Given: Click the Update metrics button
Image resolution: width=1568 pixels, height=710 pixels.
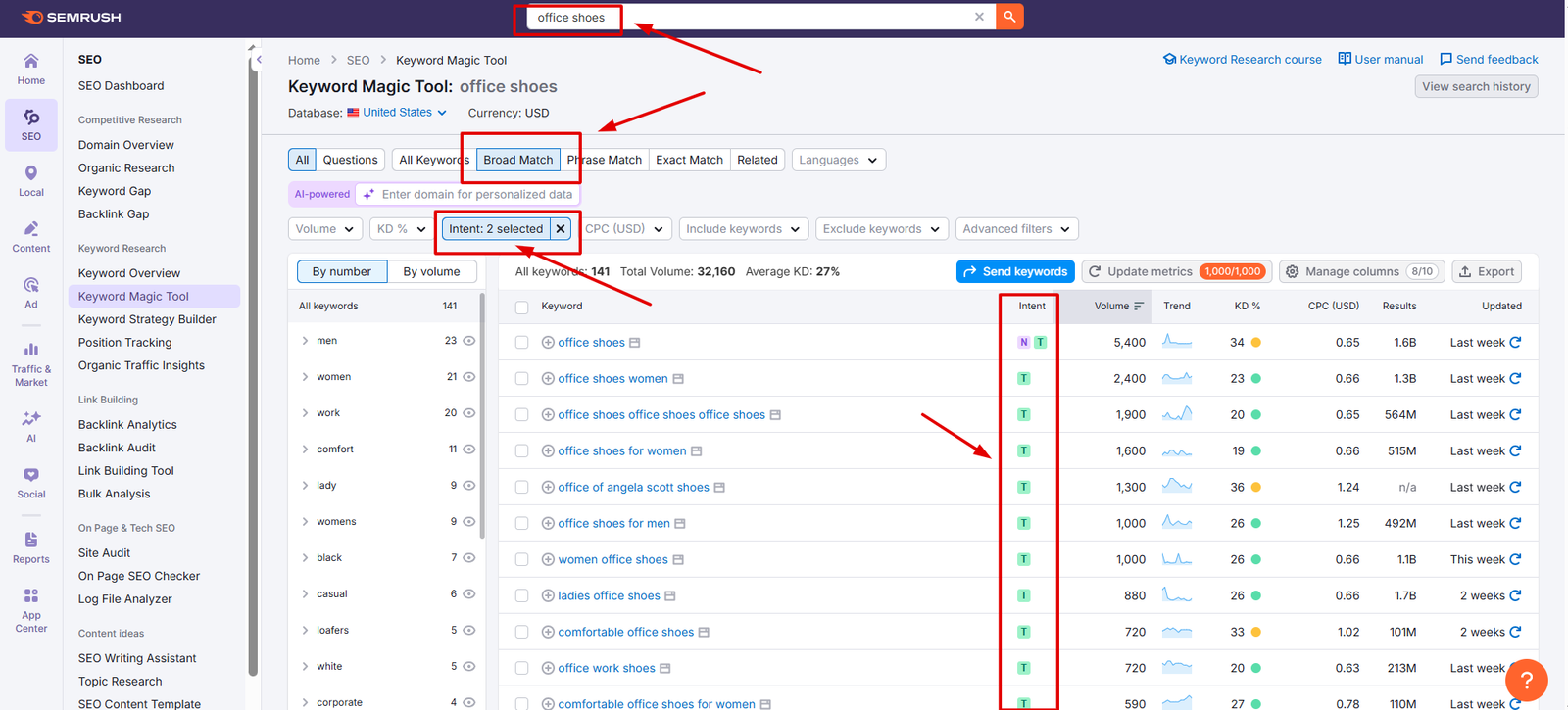Looking at the screenshot, I should [x=1176, y=271].
